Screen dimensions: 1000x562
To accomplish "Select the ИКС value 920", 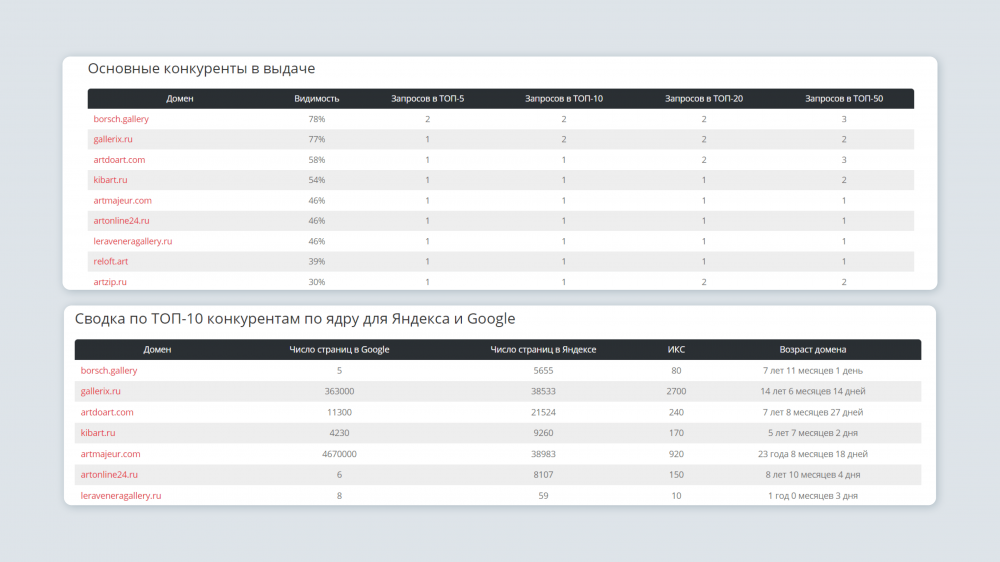I will pos(676,454).
